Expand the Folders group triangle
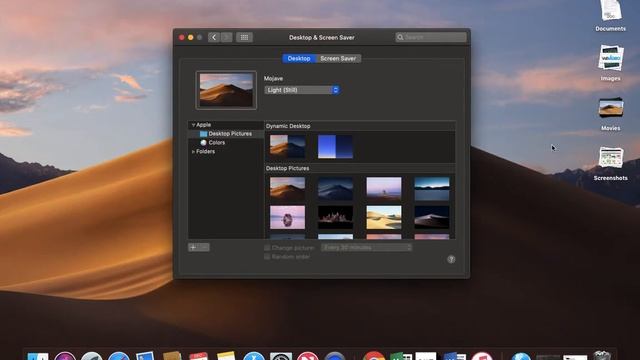 tap(193, 151)
